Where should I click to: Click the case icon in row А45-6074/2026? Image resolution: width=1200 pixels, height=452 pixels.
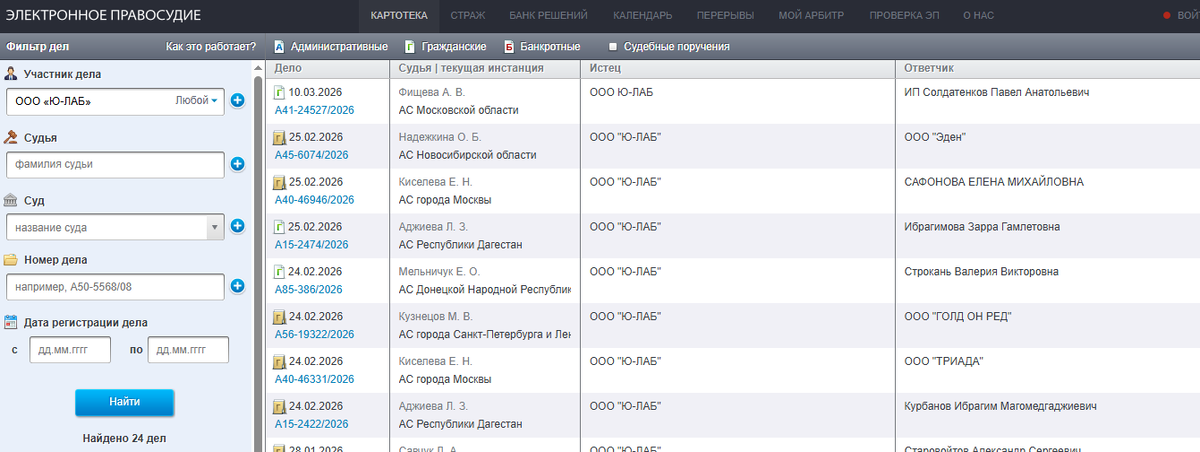click(x=280, y=138)
